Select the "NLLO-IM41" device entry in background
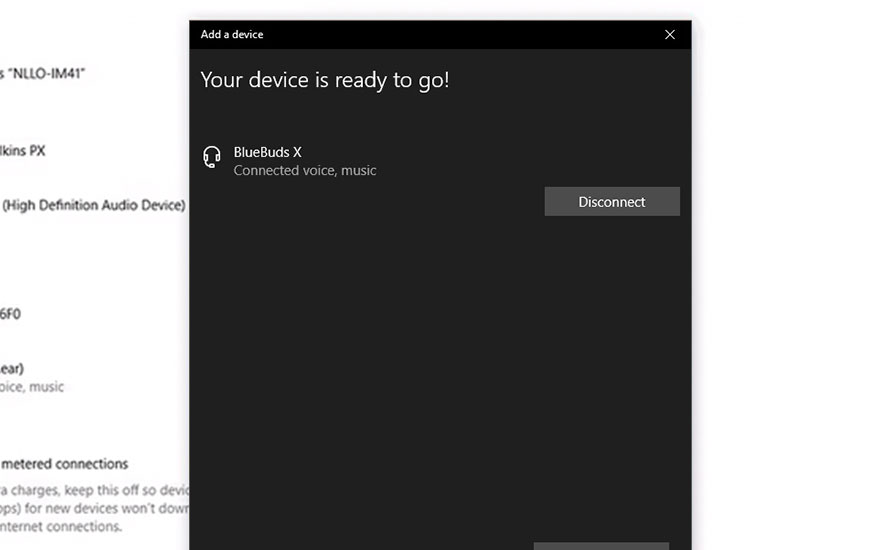 click(43, 73)
